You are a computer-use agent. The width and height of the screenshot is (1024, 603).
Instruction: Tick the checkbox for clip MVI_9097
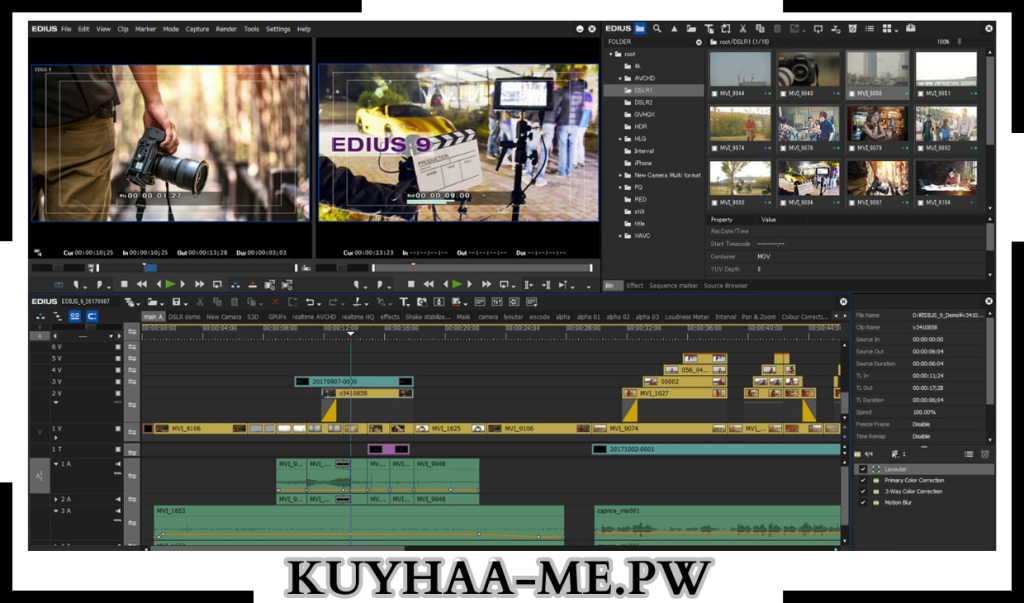coord(852,203)
